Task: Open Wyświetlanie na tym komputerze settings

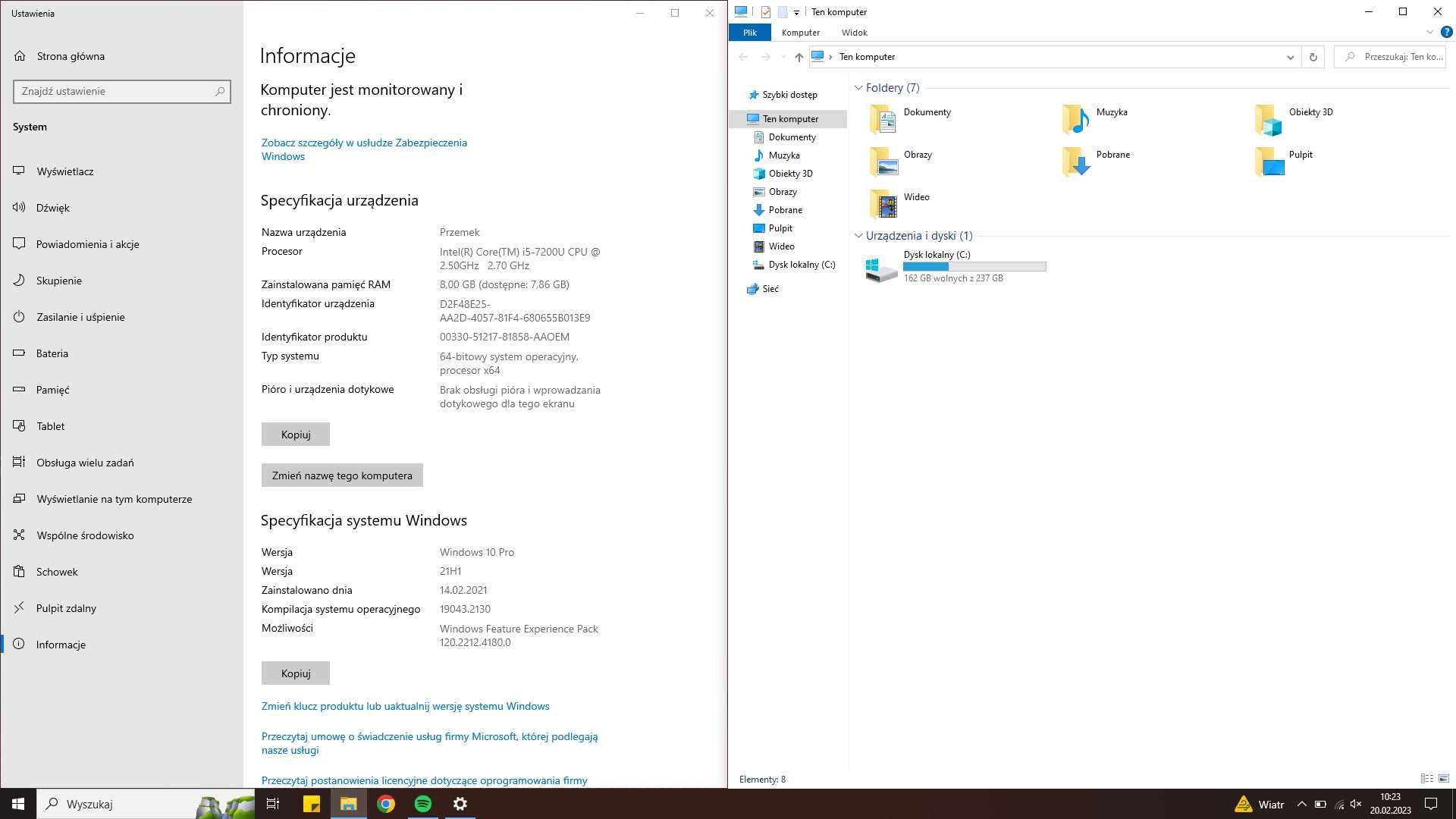Action: 121,499
